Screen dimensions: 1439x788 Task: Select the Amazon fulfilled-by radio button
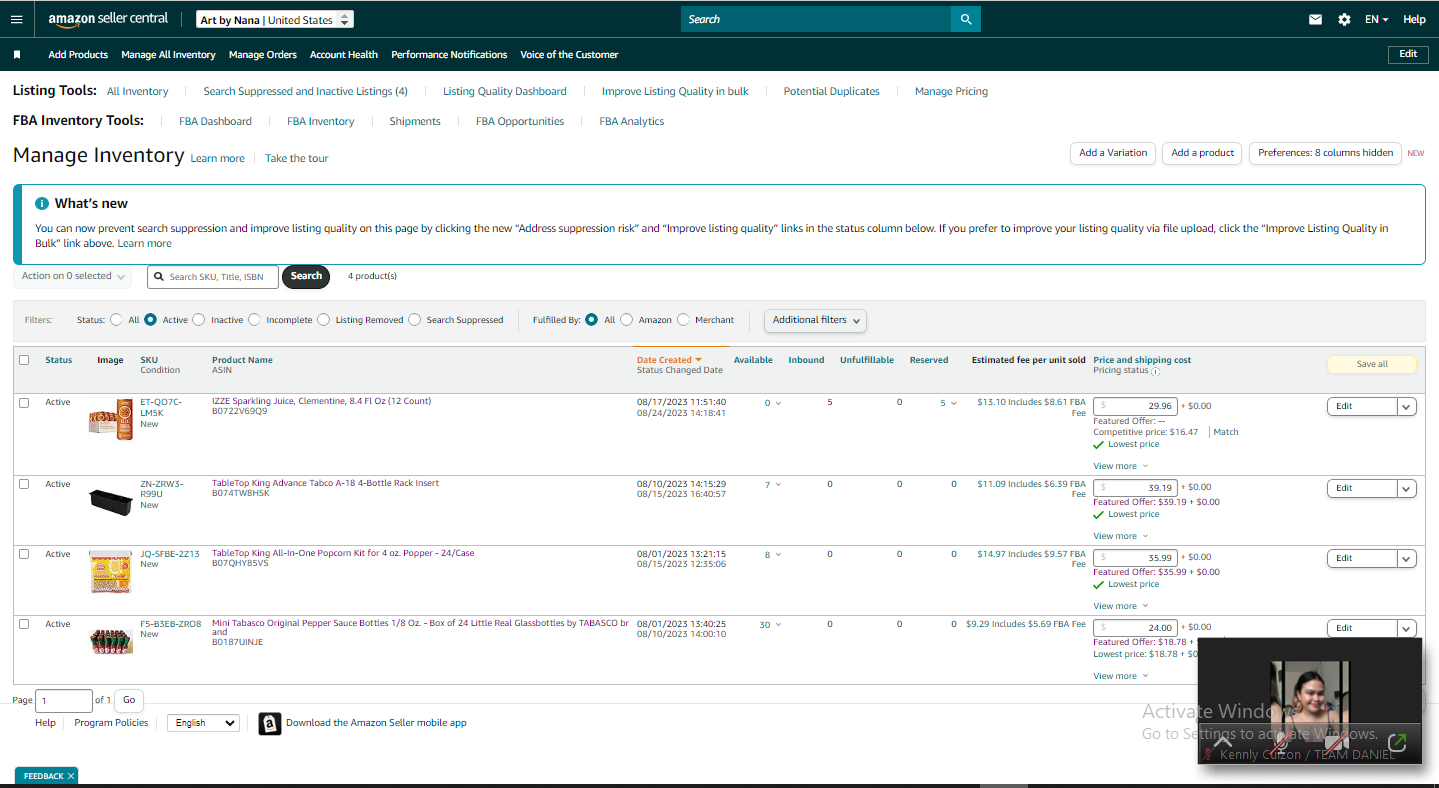(x=626, y=320)
